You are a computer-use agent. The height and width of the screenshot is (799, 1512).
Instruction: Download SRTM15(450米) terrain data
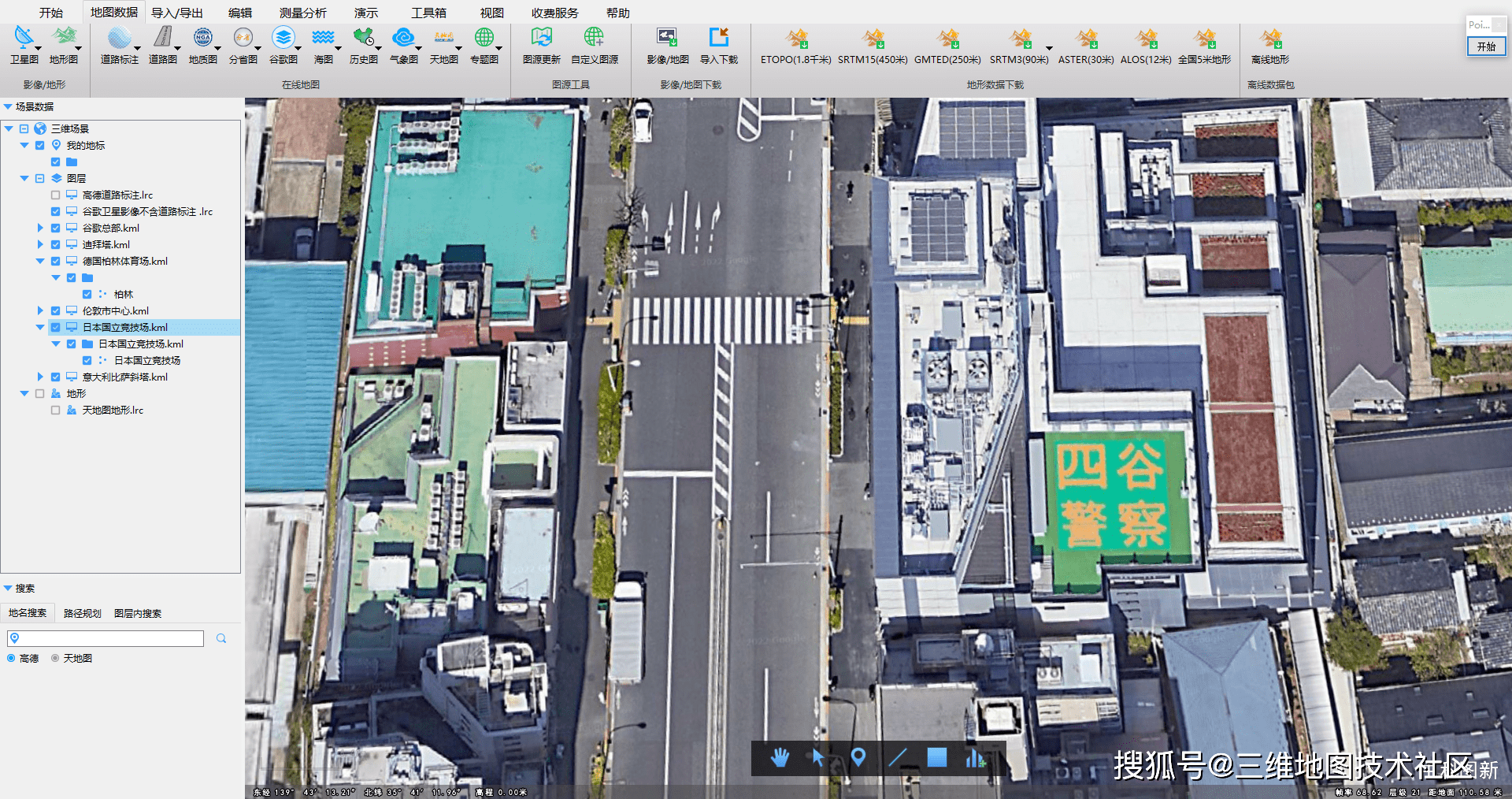873,45
